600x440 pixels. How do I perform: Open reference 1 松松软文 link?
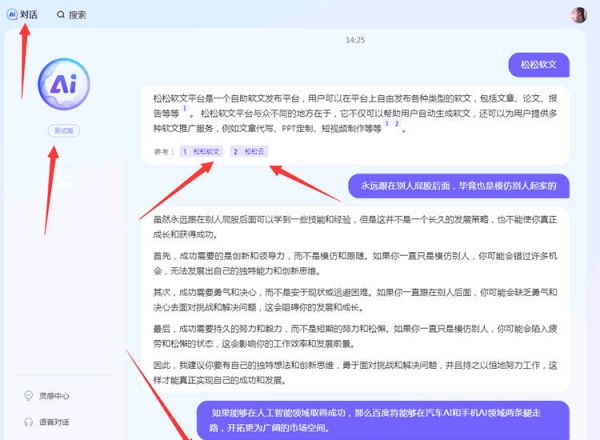pyautogui.click(x=201, y=151)
